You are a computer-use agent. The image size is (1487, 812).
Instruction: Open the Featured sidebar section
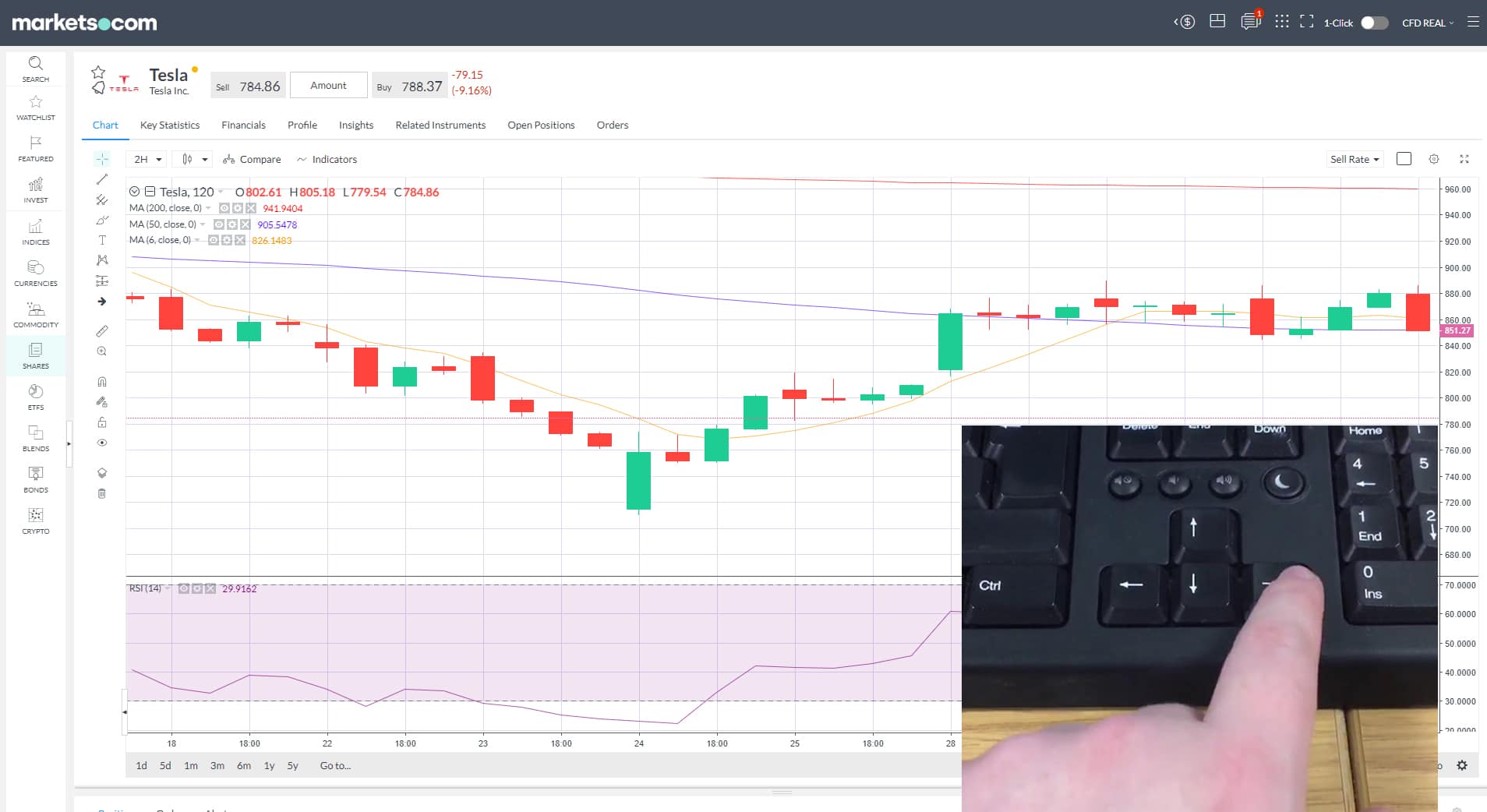tap(35, 149)
